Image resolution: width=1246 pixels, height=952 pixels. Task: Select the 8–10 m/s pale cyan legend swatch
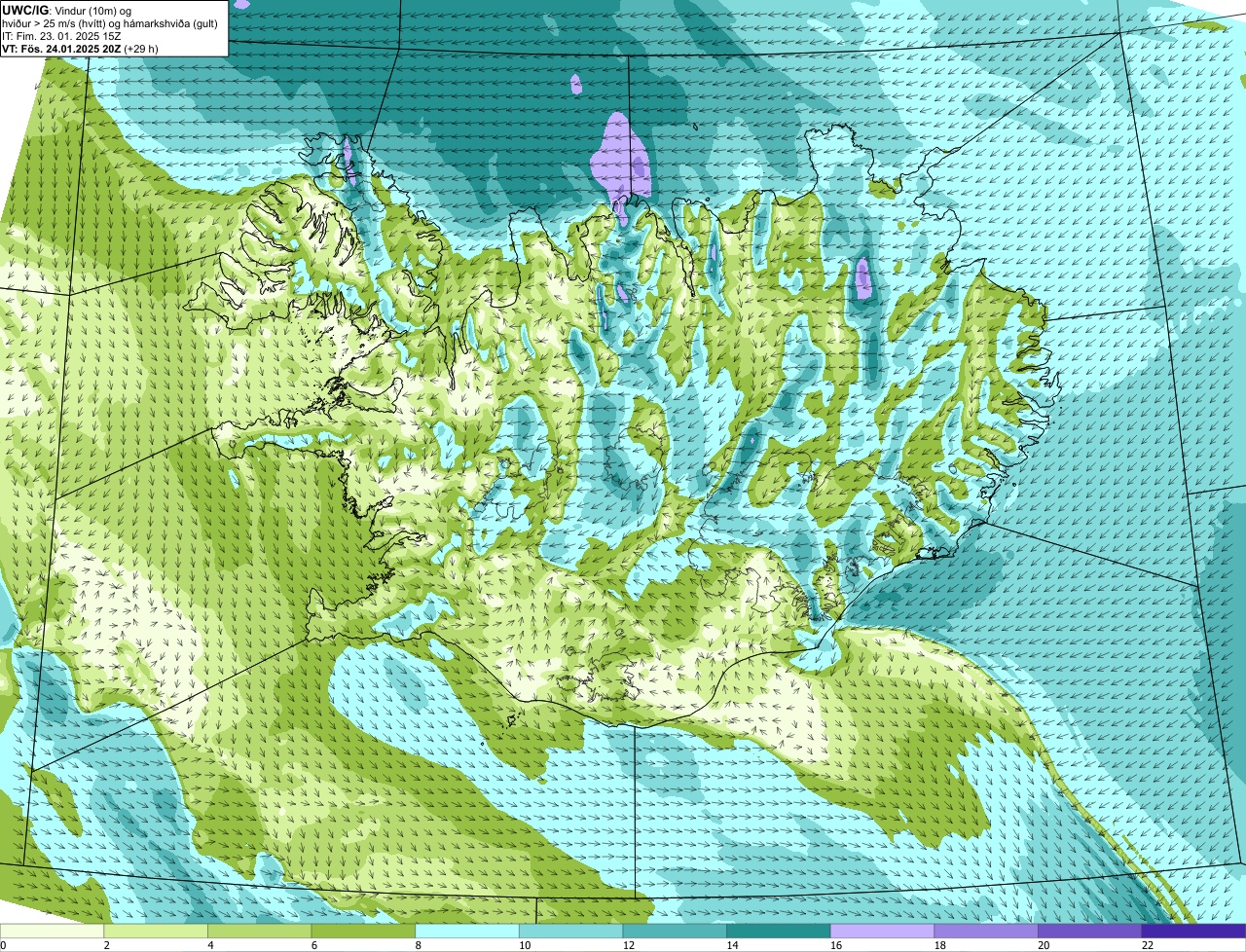point(467,931)
